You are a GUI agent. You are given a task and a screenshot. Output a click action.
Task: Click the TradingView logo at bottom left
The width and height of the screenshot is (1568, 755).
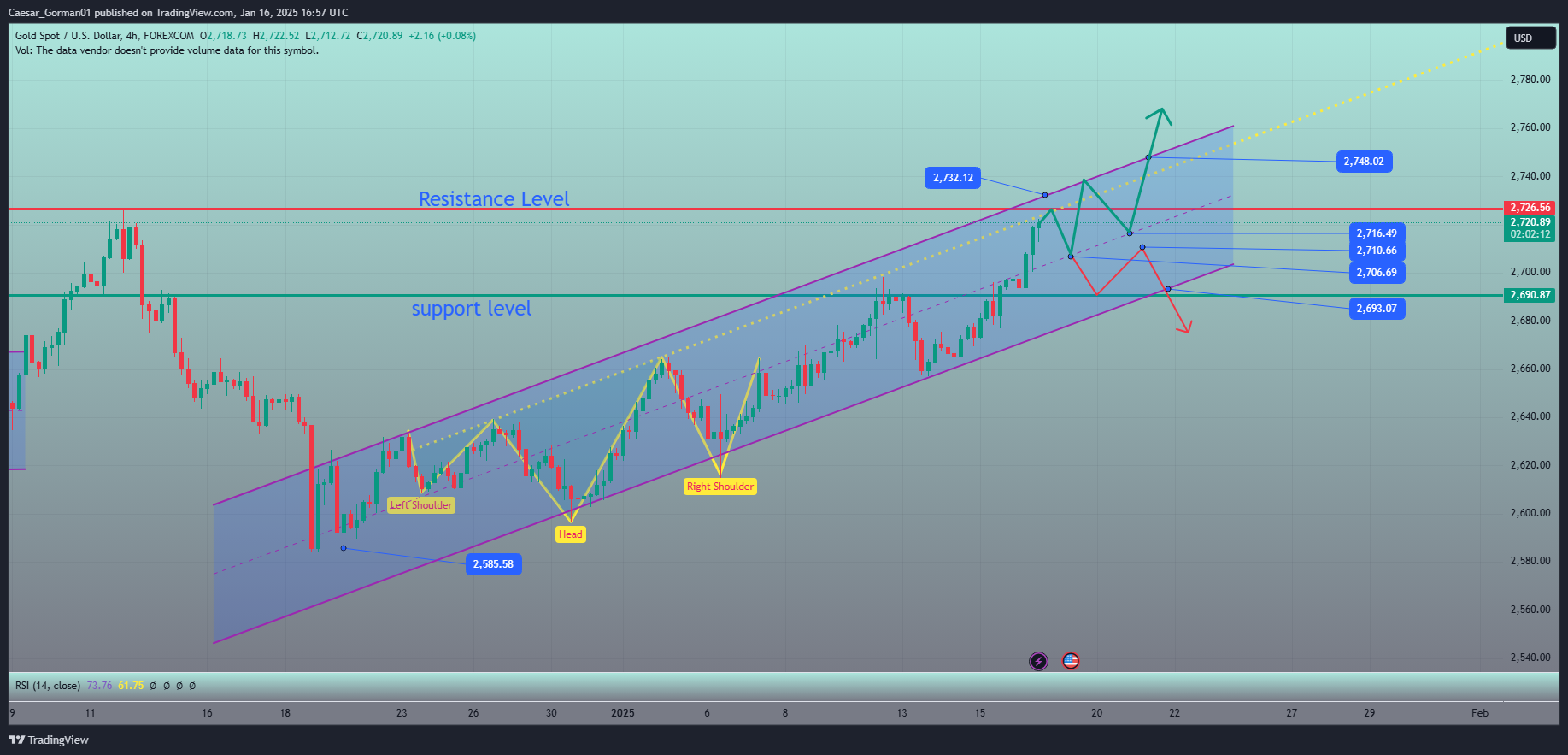[x=49, y=740]
